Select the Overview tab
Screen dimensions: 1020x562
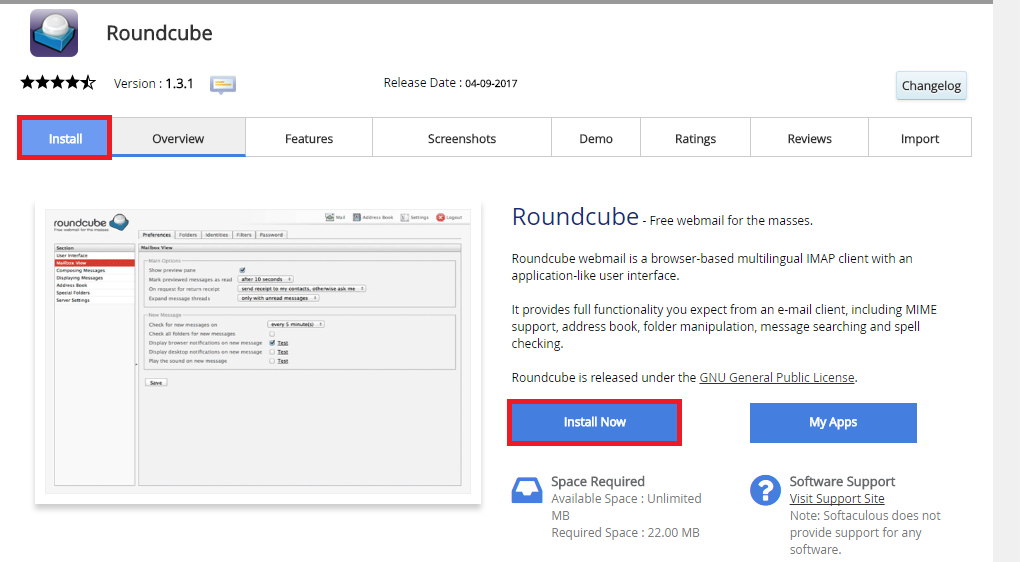pyautogui.click(x=178, y=138)
